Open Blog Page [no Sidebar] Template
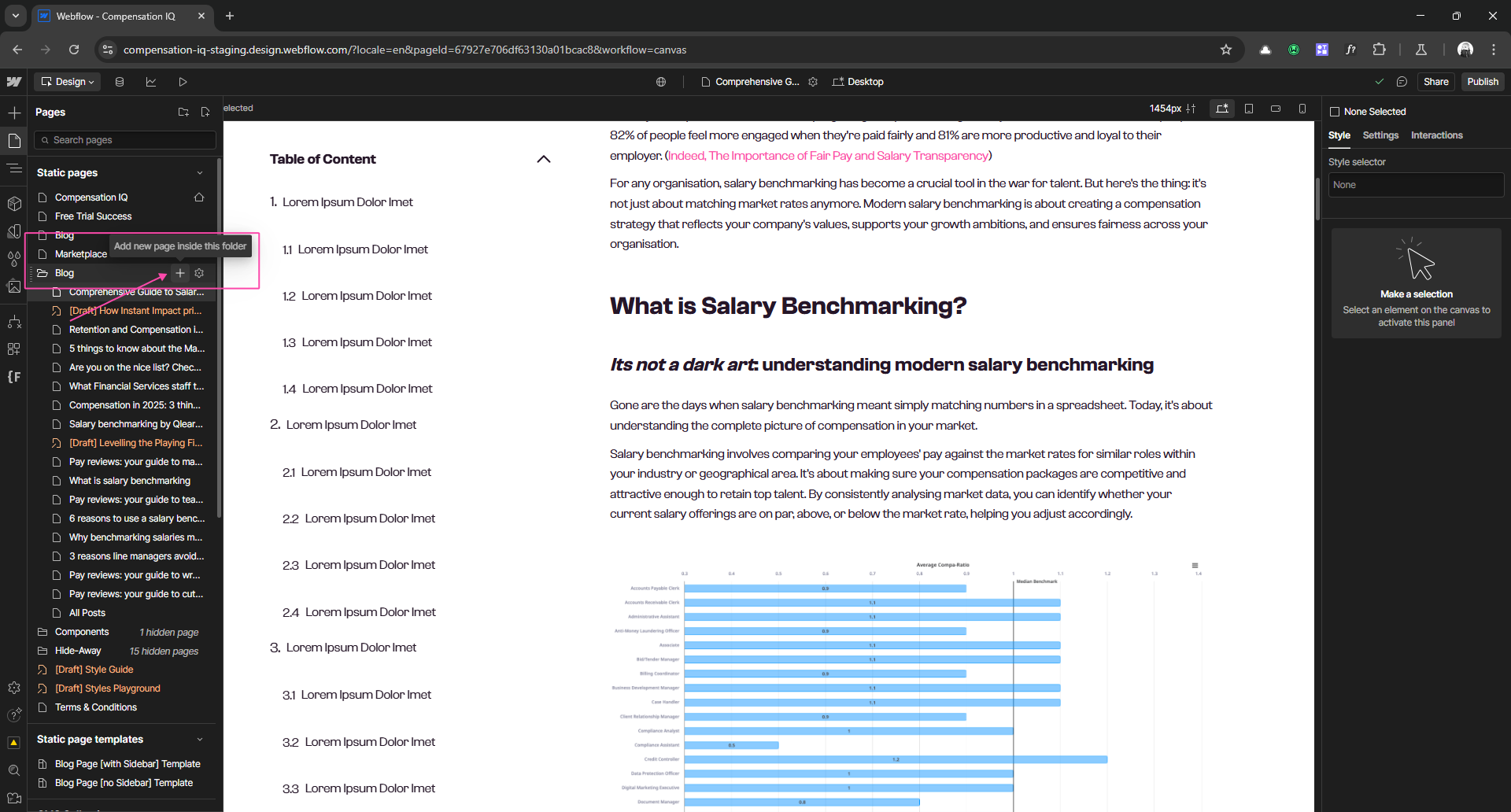The image size is (1511, 812). point(124,783)
